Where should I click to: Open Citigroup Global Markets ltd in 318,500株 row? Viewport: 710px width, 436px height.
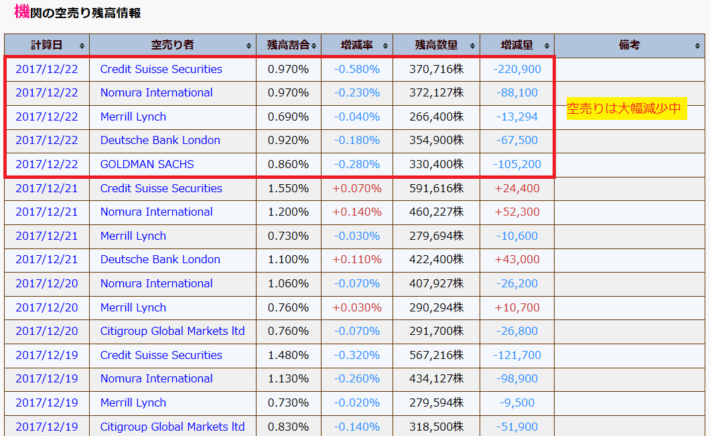point(173,426)
